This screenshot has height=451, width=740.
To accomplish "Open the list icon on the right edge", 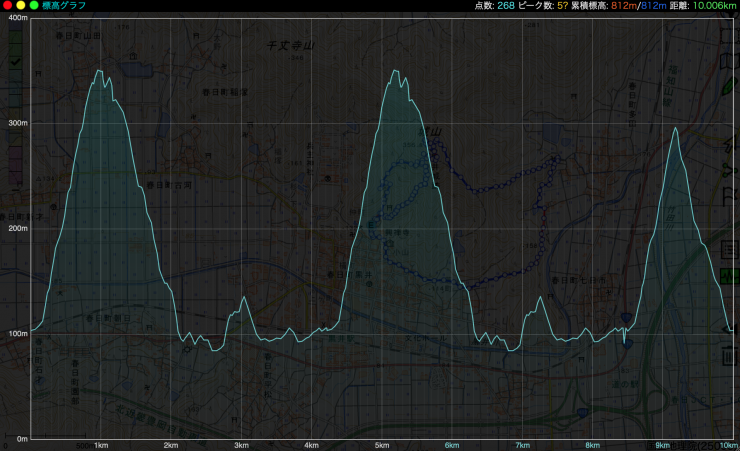I will click(x=731, y=249).
